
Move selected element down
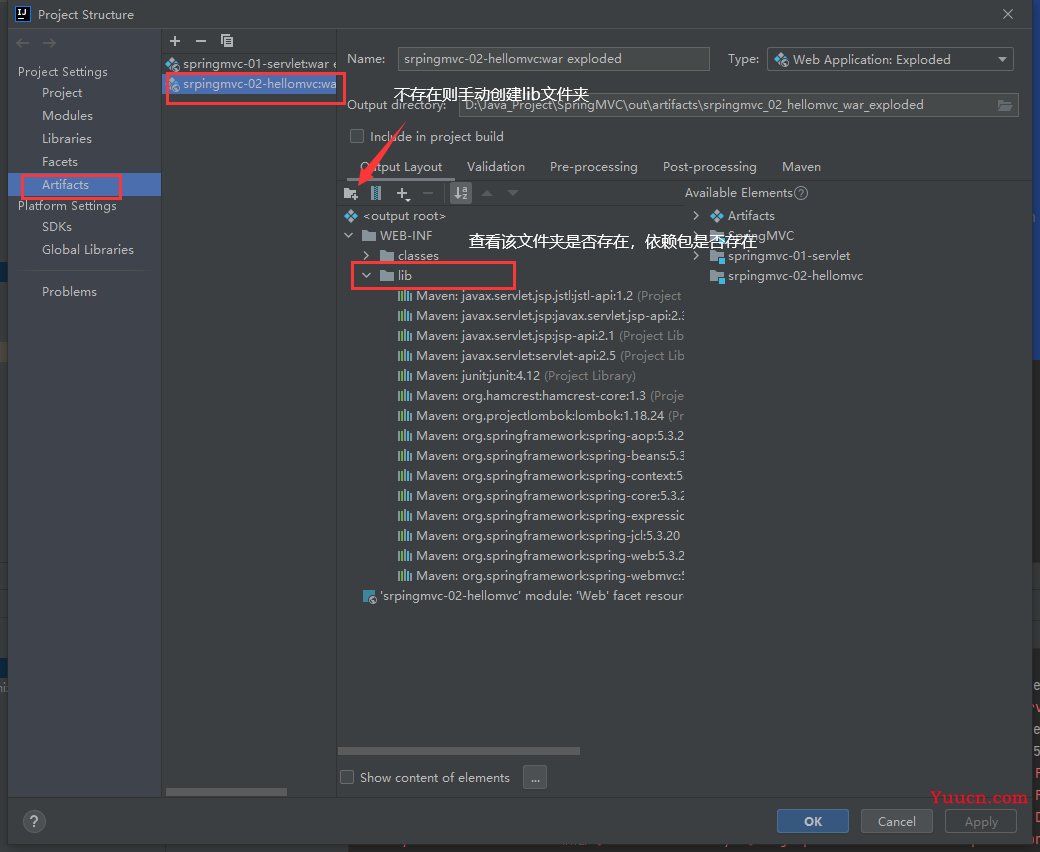513,194
